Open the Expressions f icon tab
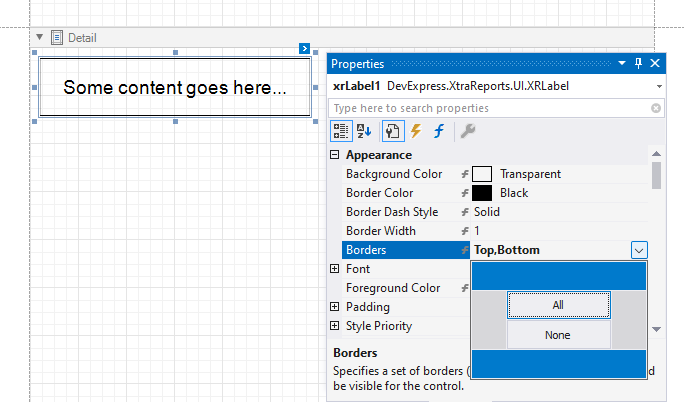Screen dimensions: 684x402 (439, 131)
